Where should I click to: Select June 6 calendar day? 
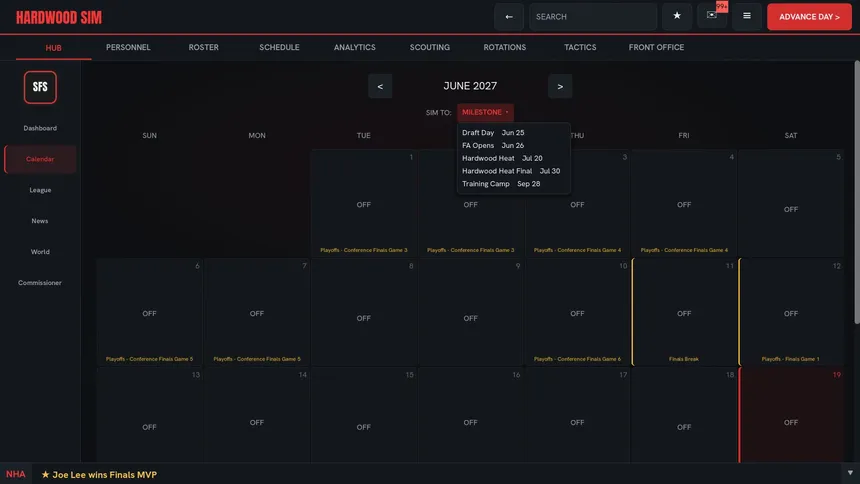tap(150, 312)
